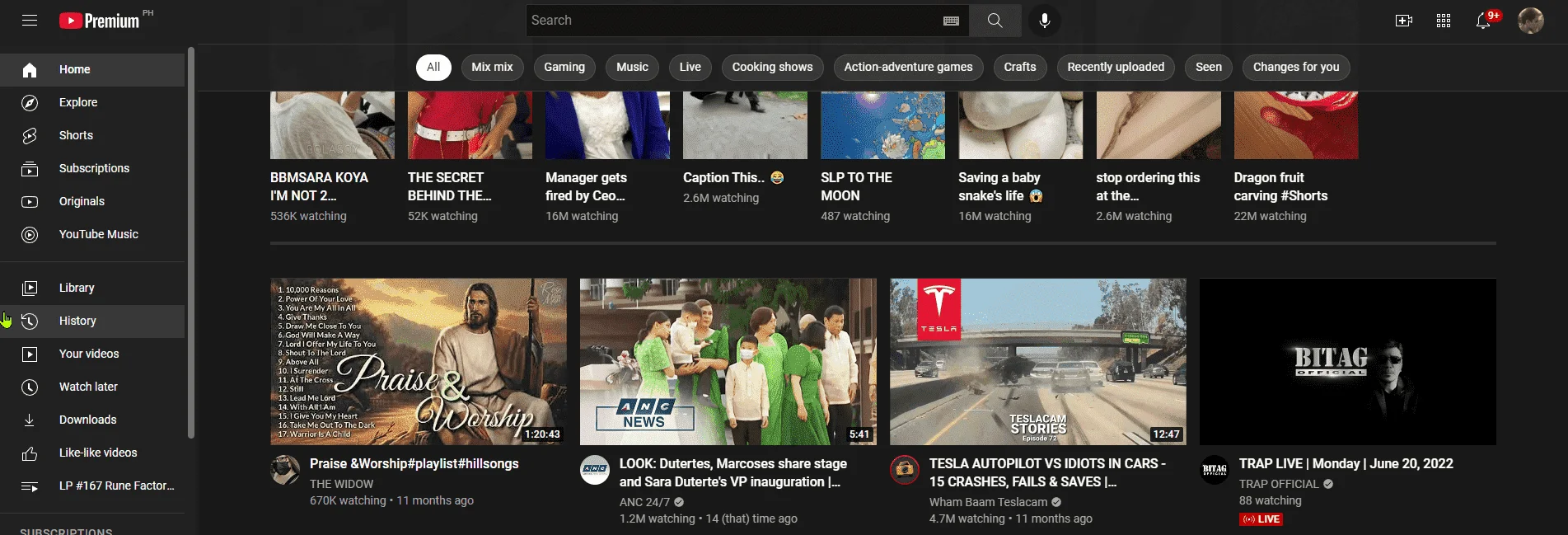Open the YouTube apps grid icon

pyautogui.click(x=1444, y=21)
